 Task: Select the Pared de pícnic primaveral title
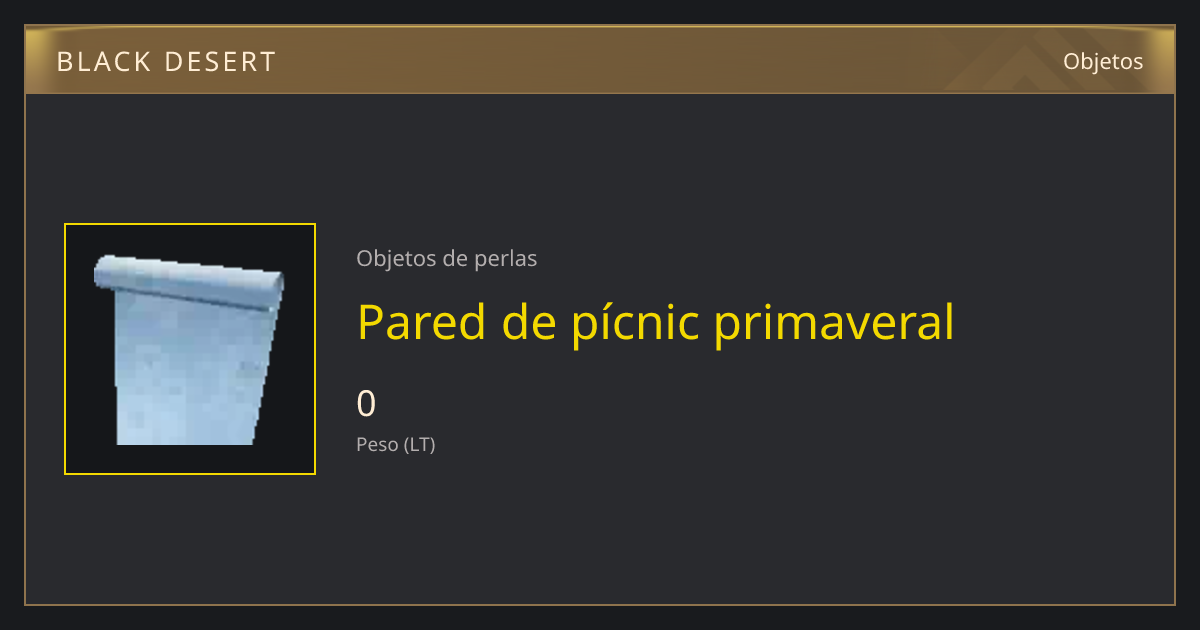(656, 322)
